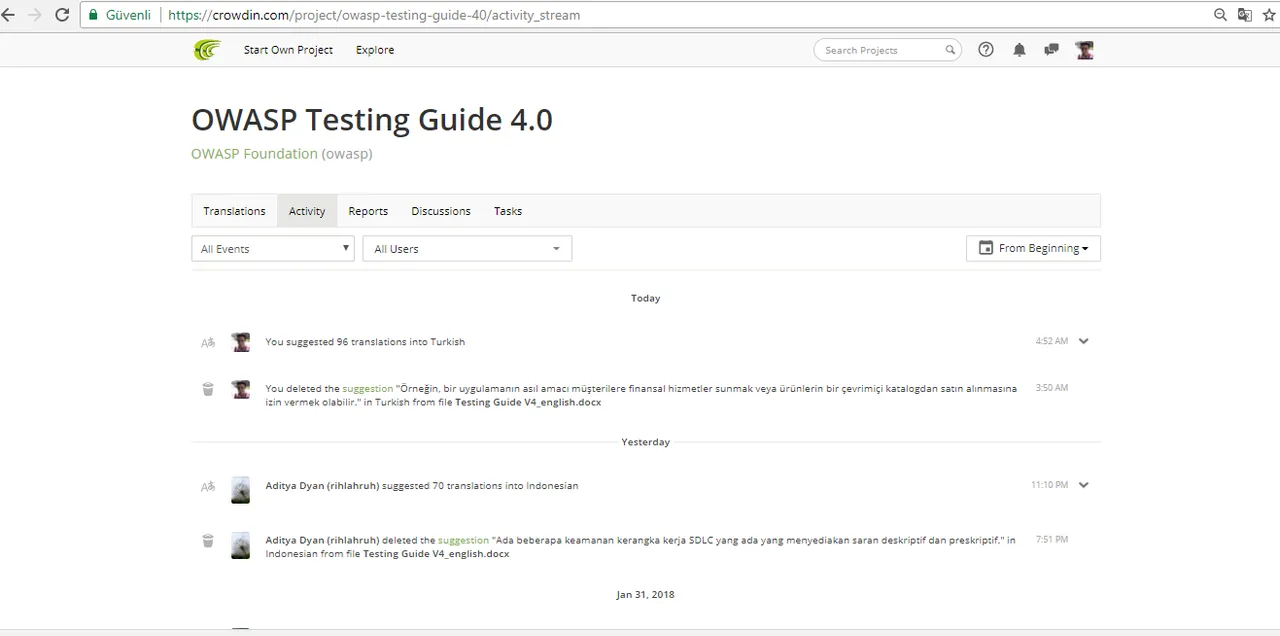Screen dimensions: 1280x636
Task: Click trash icon beside Turkish deleted suggestion
Action: [208, 389]
